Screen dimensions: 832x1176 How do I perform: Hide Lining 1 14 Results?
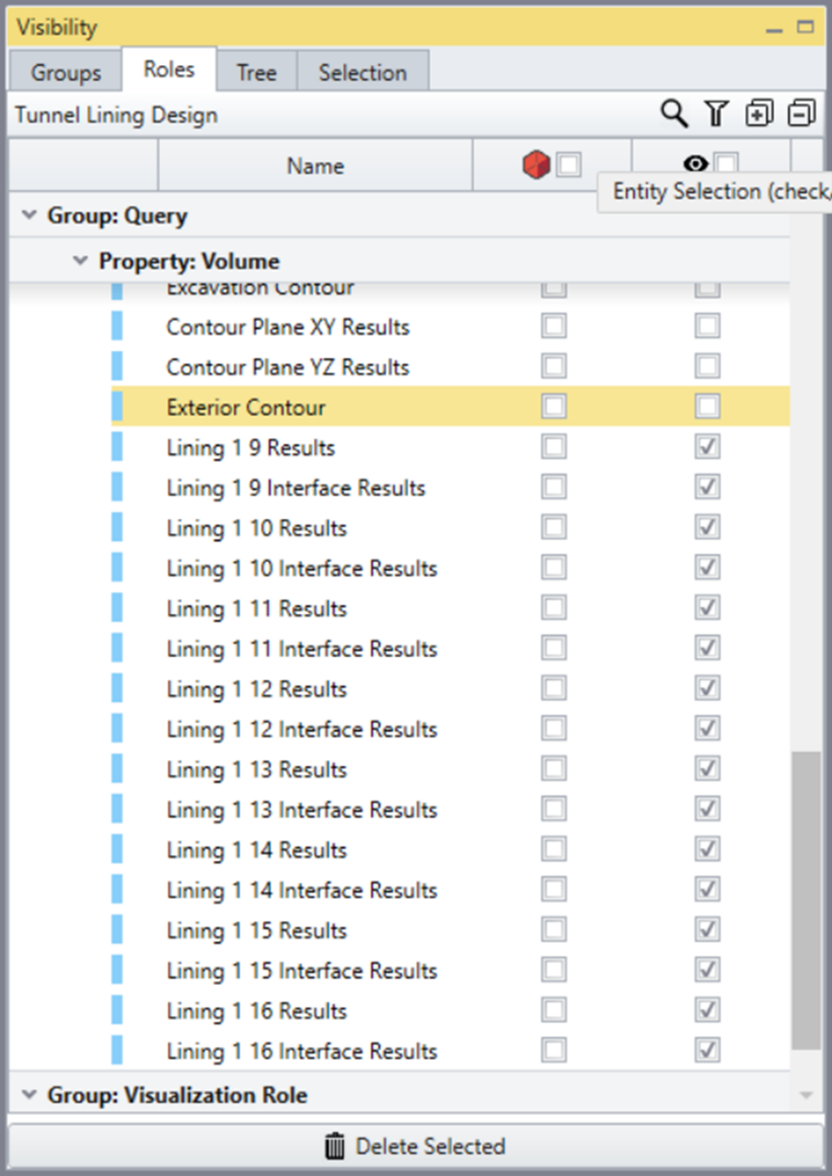[x=707, y=850]
